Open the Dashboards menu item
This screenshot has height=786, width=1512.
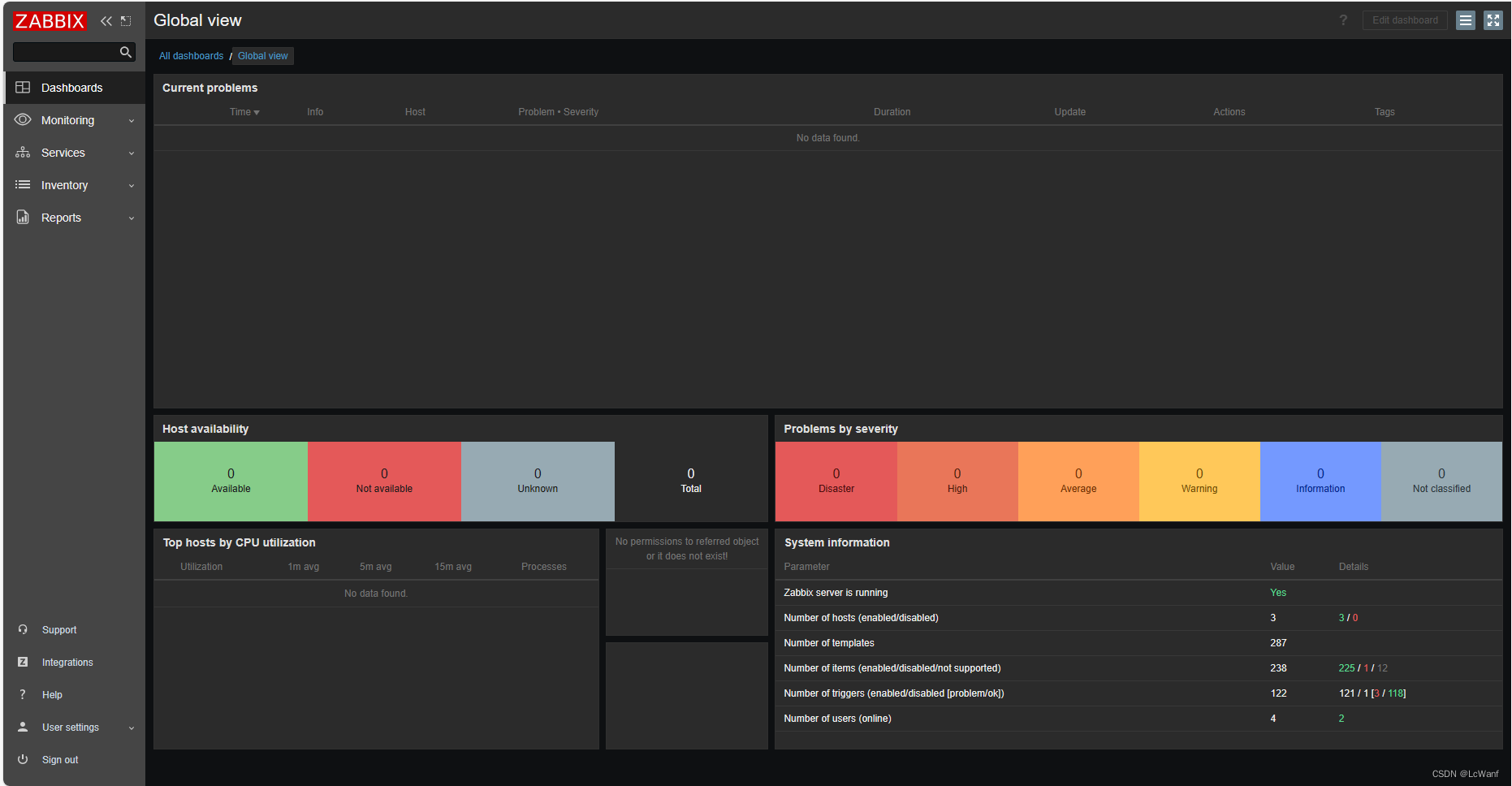point(75,88)
